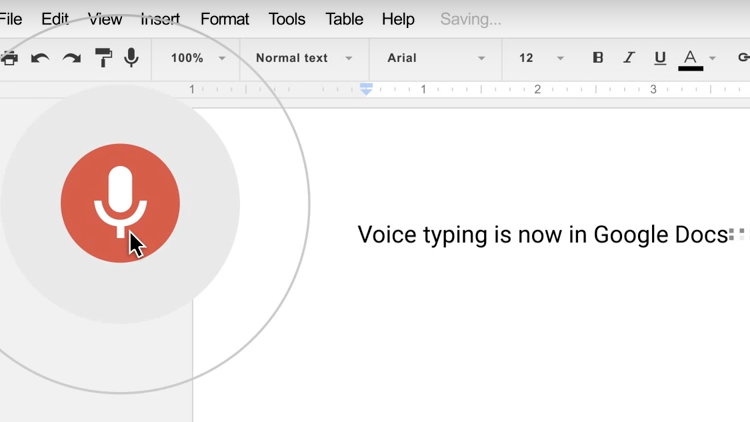Click the ruler at the 3 mark
This screenshot has height=422, width=750.
coord(653,89)
